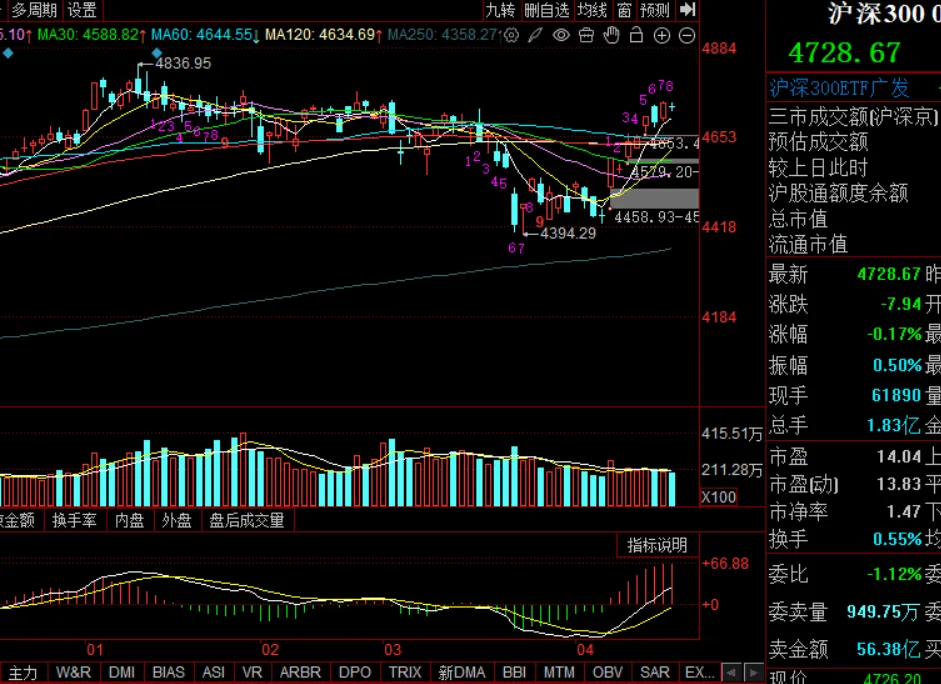The image size is (941, 684).
Task: Switch to the 外盘 tab
Action: [176, 520]
